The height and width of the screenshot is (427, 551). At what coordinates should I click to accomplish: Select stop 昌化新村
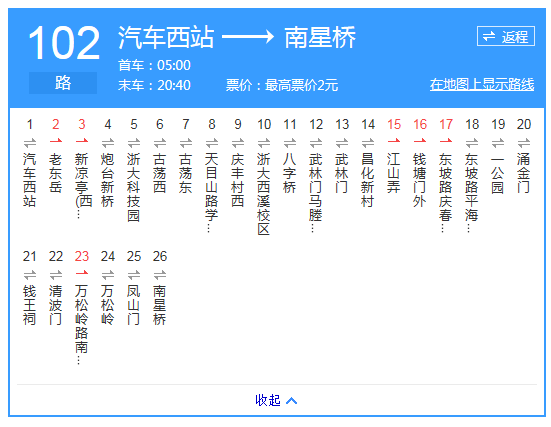[368, 180]
